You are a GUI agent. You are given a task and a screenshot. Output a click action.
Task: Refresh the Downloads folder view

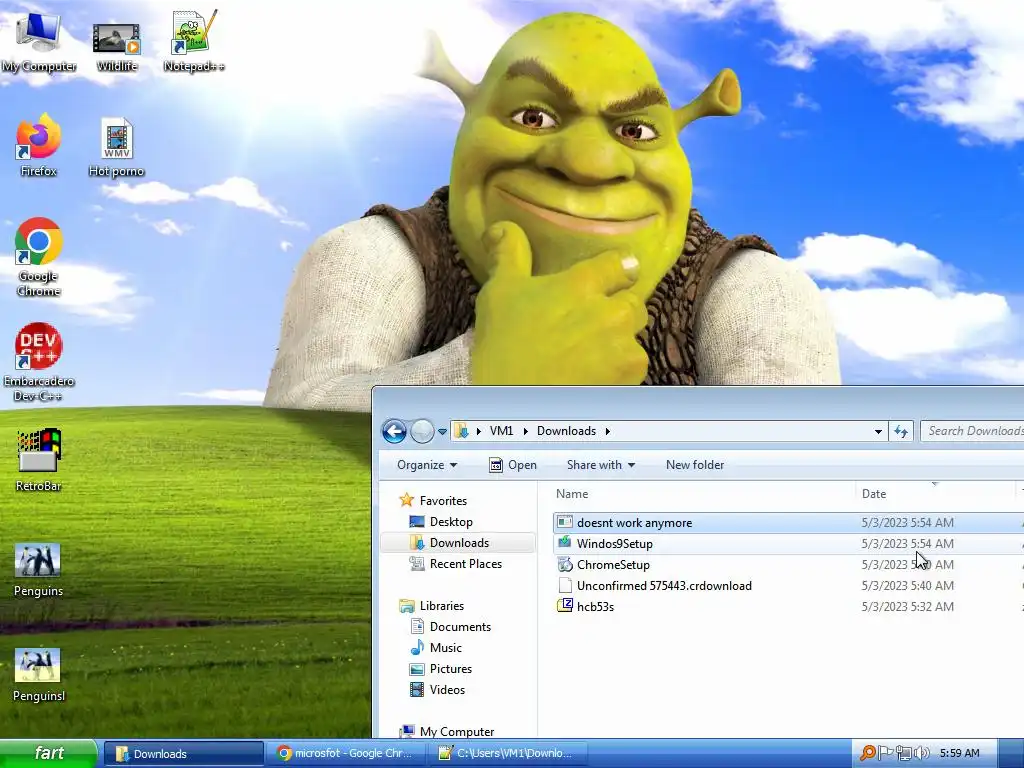pyautogui.click(x=901, y=431)
